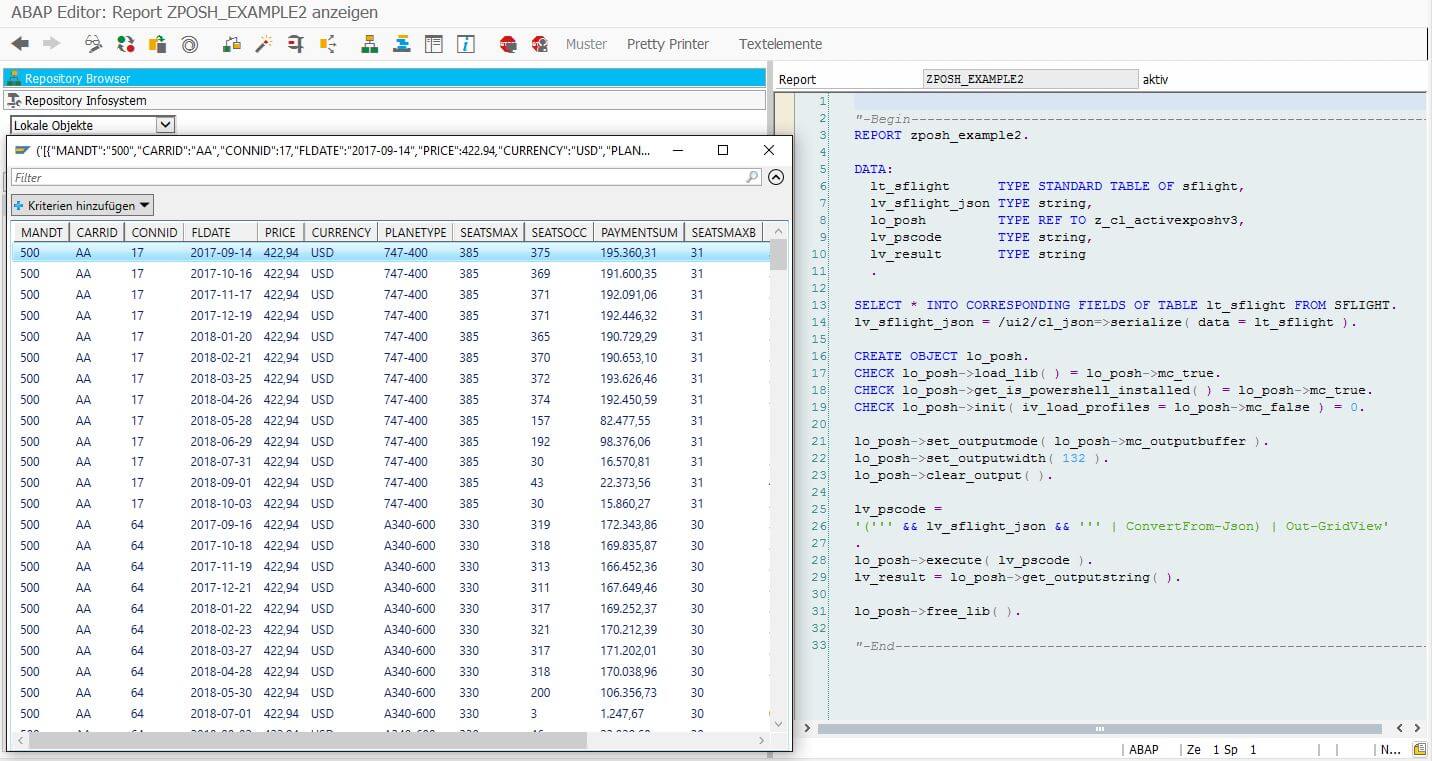1432x761 pixels.
Task: Click into the Filter text field
Action: [x=380, y=177]
